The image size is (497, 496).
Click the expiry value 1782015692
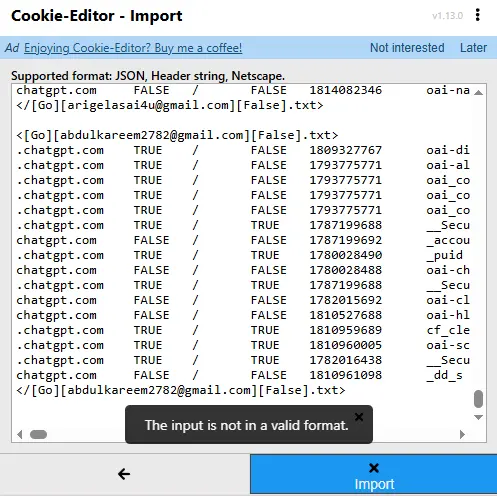pyautogui.click(x=346, y=300)
